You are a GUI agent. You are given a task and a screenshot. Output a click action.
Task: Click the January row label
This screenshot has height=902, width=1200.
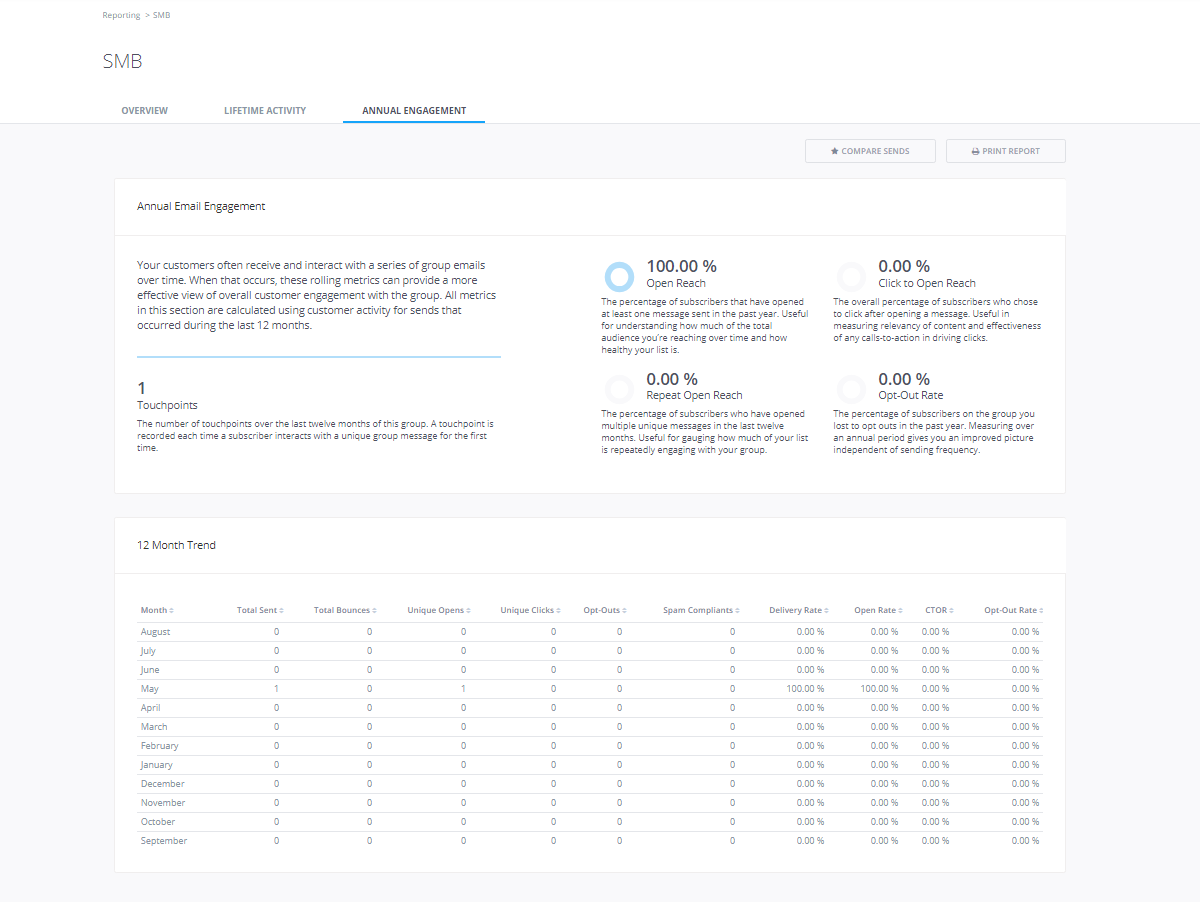click(156, 765)
